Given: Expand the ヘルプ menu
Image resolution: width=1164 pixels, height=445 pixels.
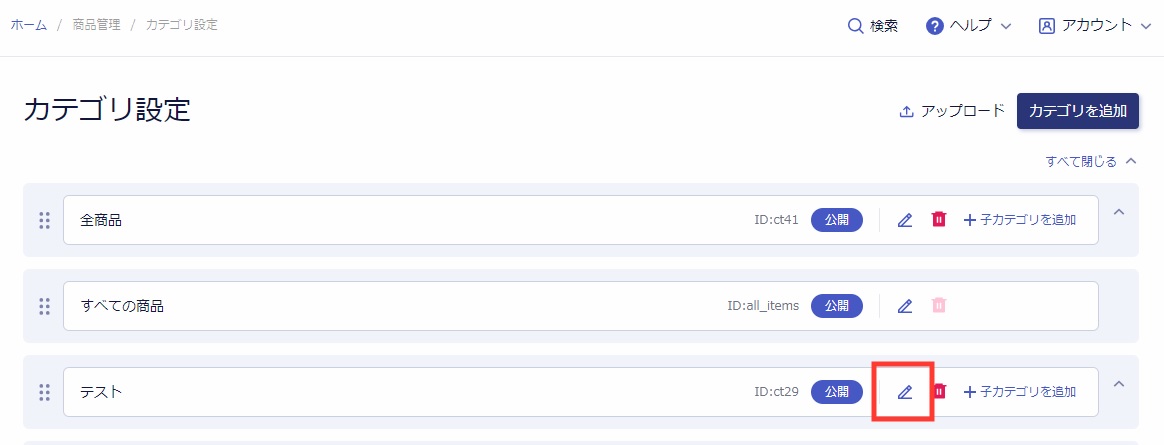Looking at the screenshot, I should click(969, 25).
